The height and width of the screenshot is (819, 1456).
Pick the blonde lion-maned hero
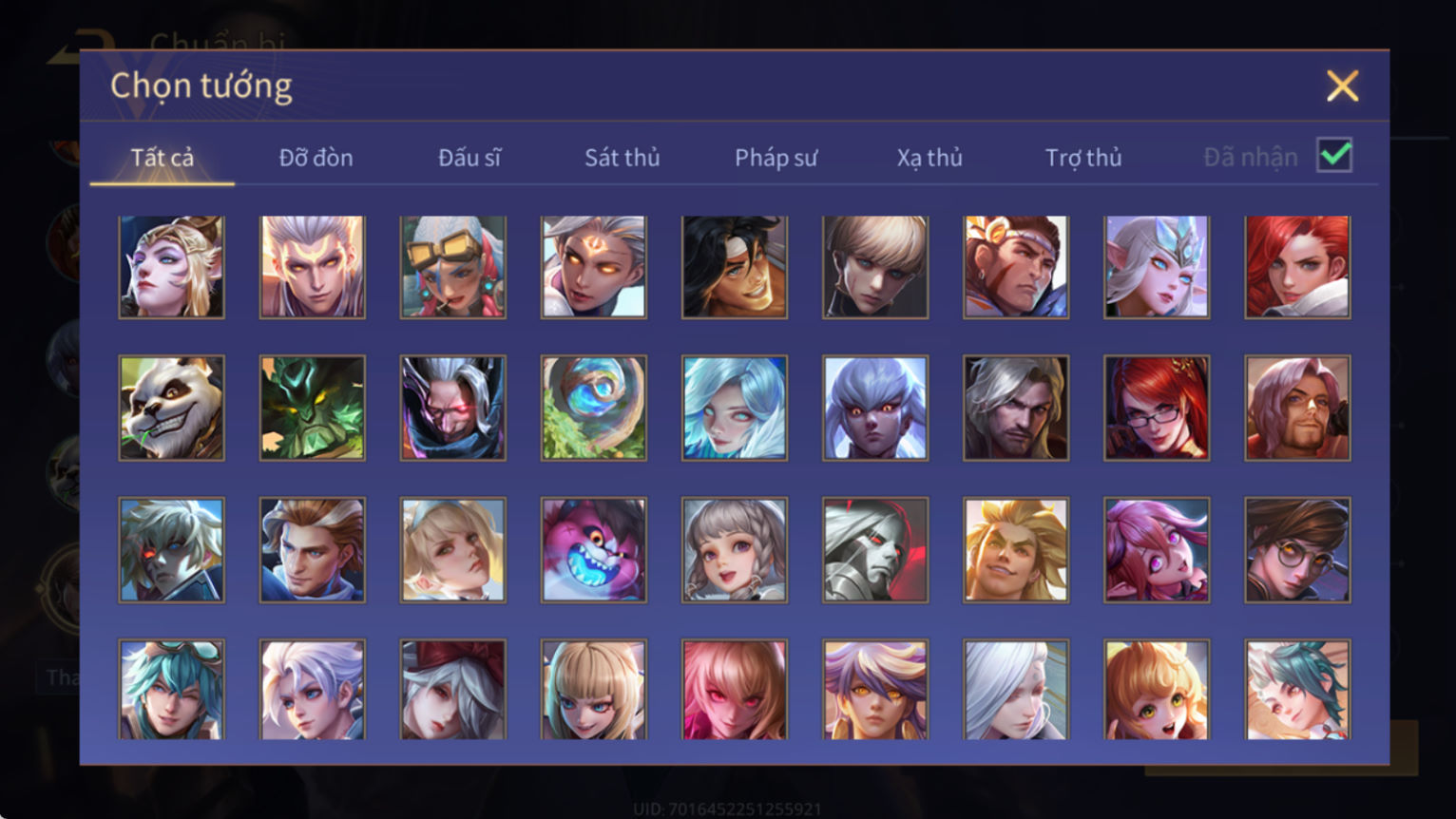pos(1016,550)
